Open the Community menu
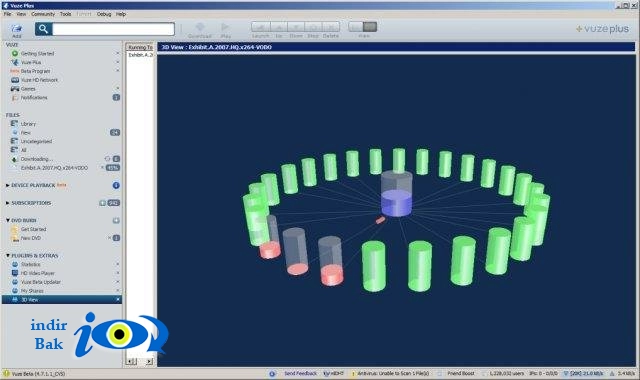The image size is (640, 380). [x=43, y=14]
